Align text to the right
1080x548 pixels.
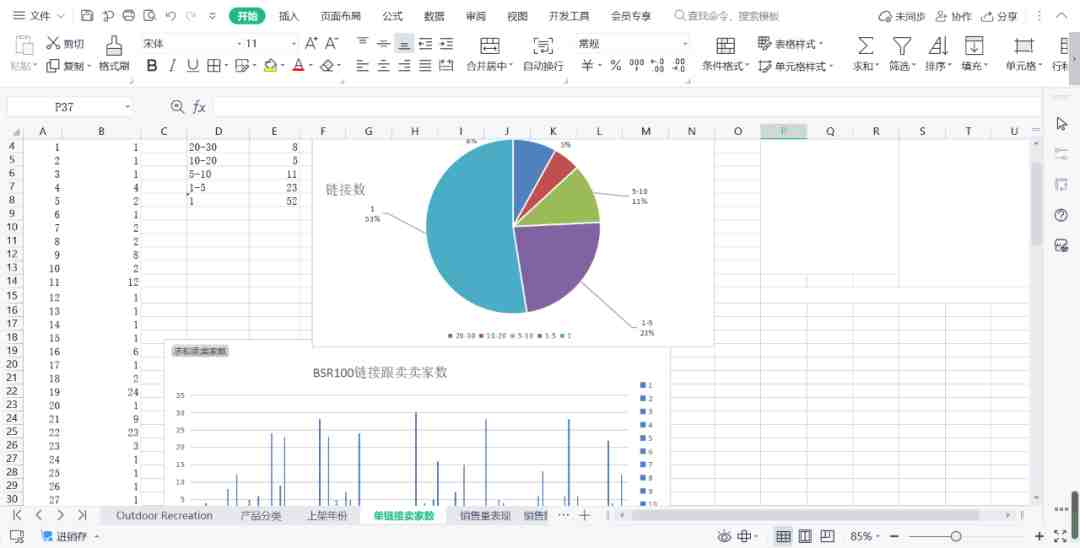click(404, 66)
